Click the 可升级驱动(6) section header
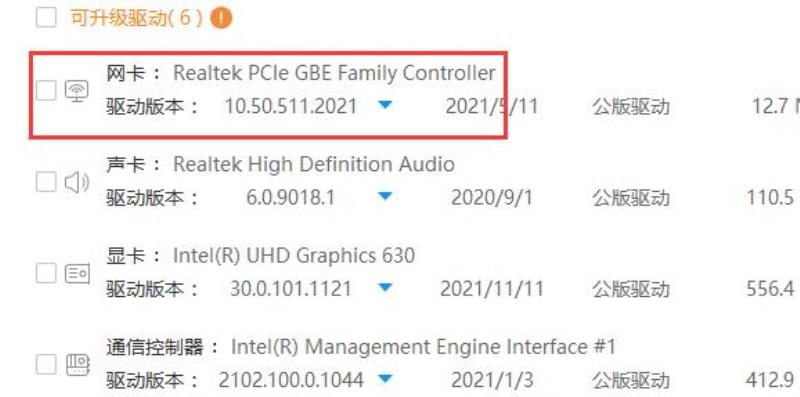Image resolution: width=800 pixels, height=397 pixels. tap(136, 19)
